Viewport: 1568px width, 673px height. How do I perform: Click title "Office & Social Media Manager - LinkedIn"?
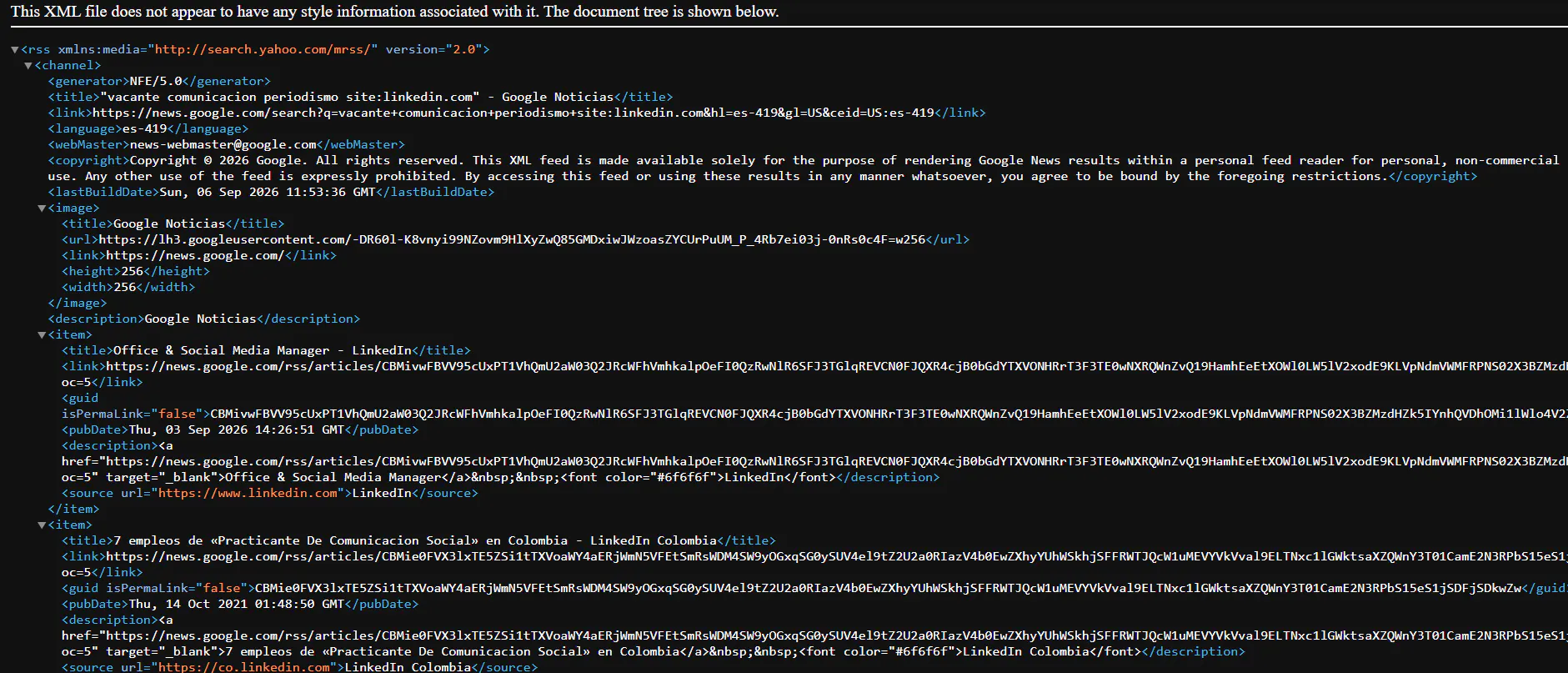point(266,351)
